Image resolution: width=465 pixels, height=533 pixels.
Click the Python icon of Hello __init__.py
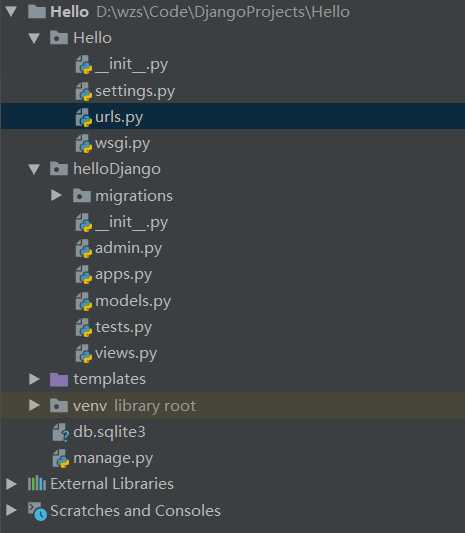point(84,65)
